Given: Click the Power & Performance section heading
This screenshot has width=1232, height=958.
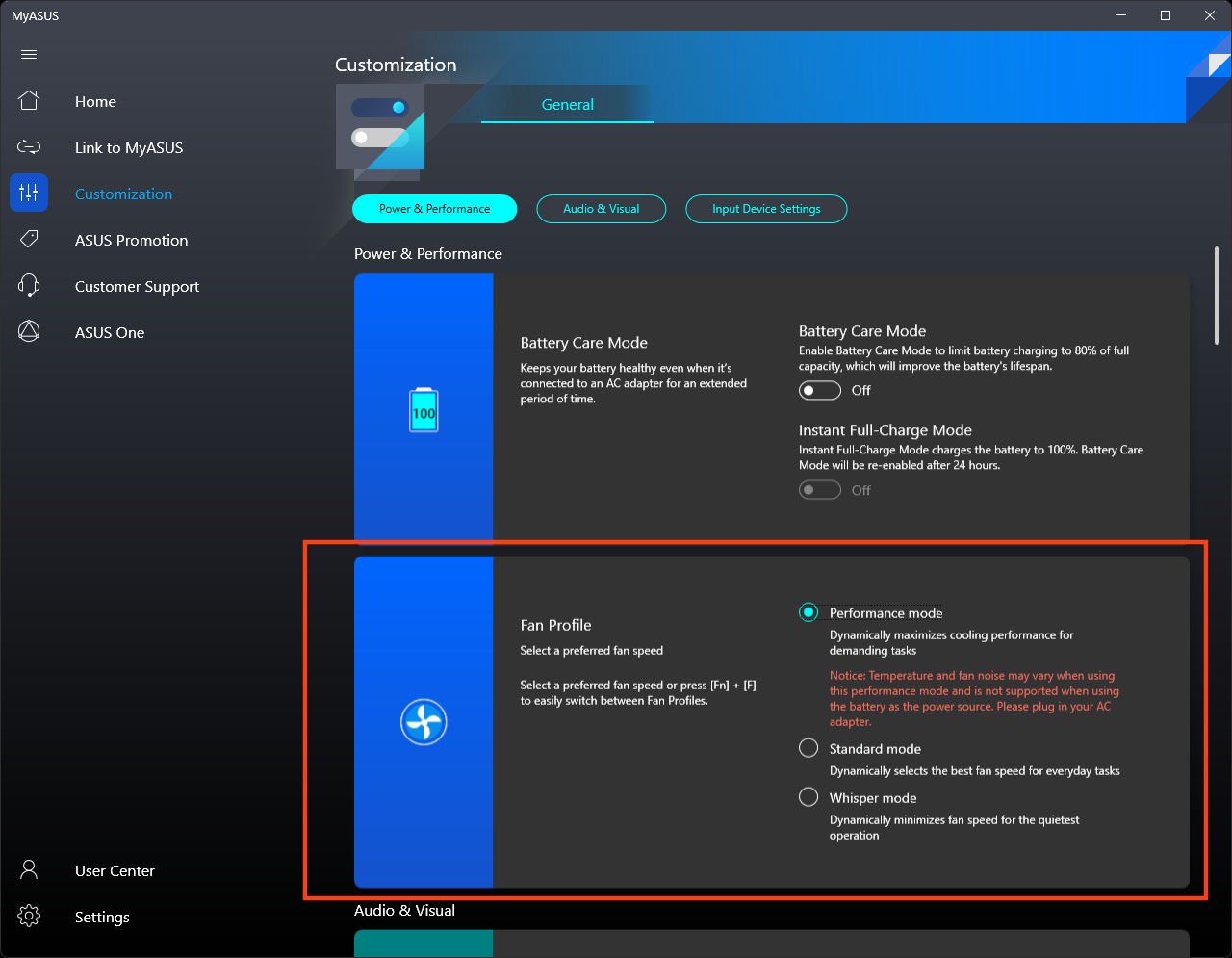Looking at the screenshot, I should [428, 254].
